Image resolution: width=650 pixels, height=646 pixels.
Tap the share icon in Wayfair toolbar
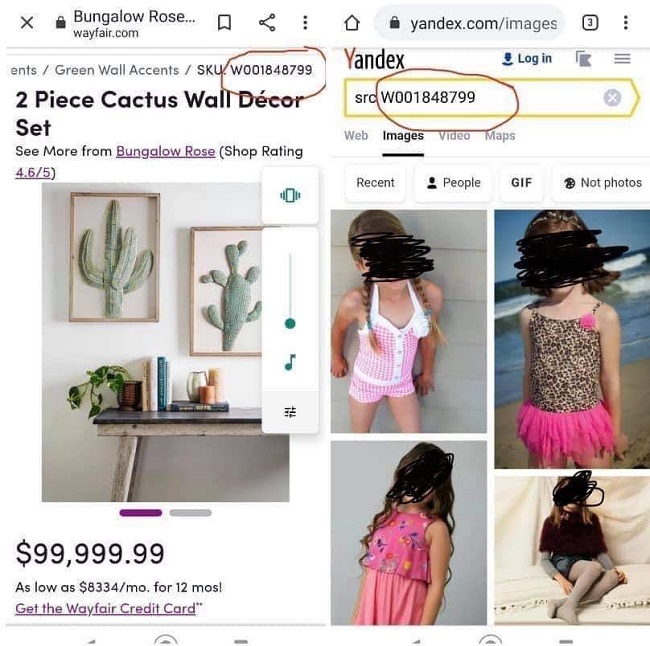(x=267, y=22)
